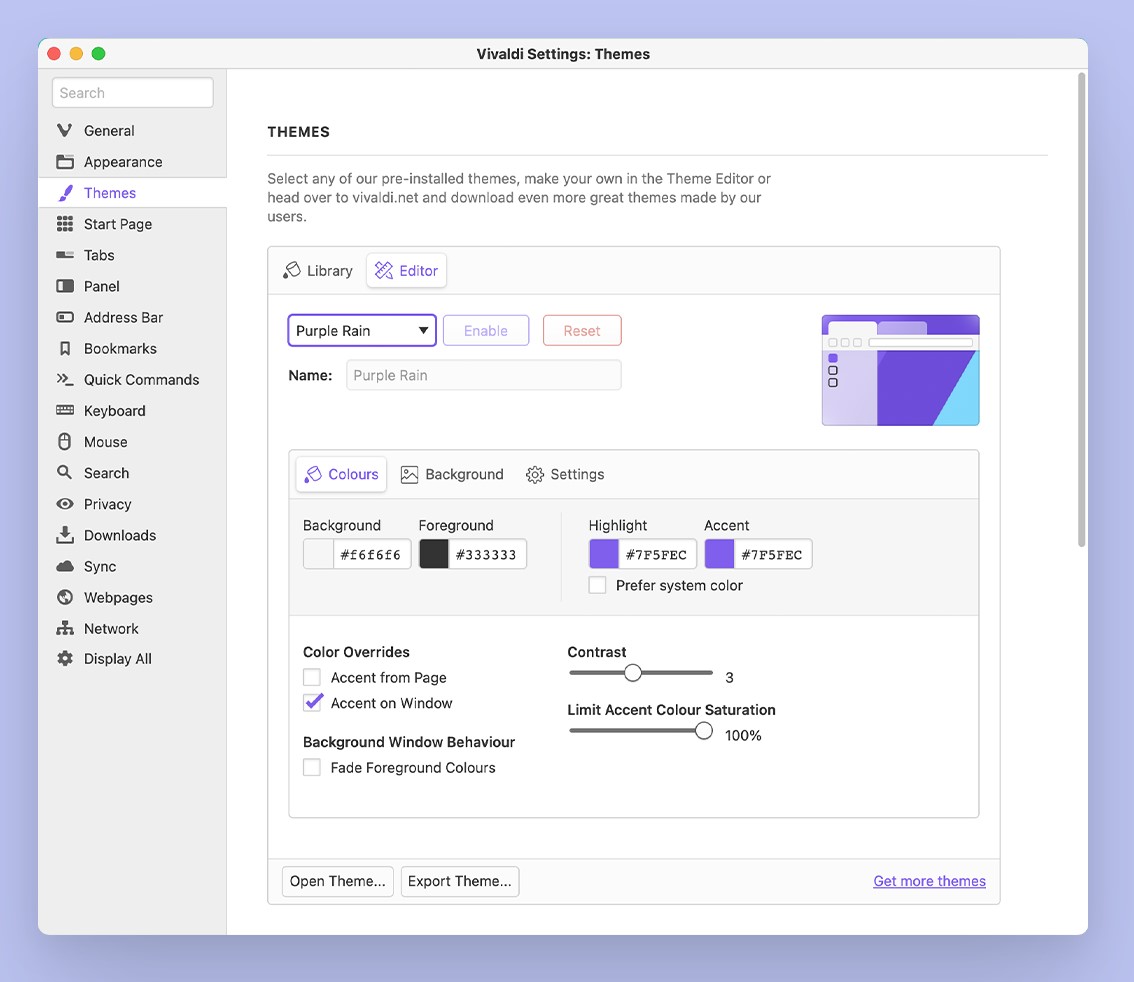The height and width of the screenshot is (982, 1134).
Task: Click the Settings tab's gear icon
Action: (x=534, y=474)
